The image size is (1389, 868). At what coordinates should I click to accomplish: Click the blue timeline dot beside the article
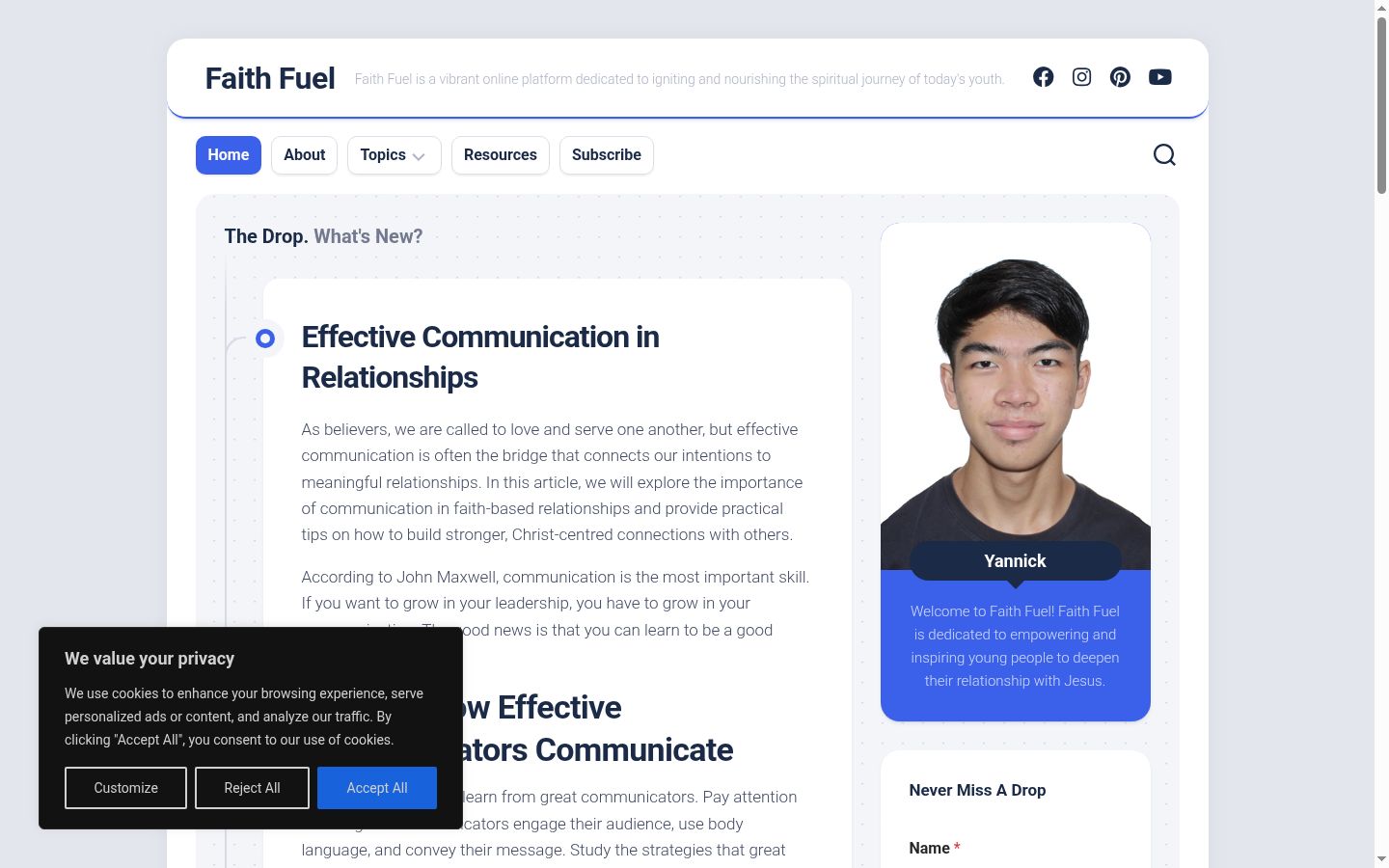click(265, 339)
